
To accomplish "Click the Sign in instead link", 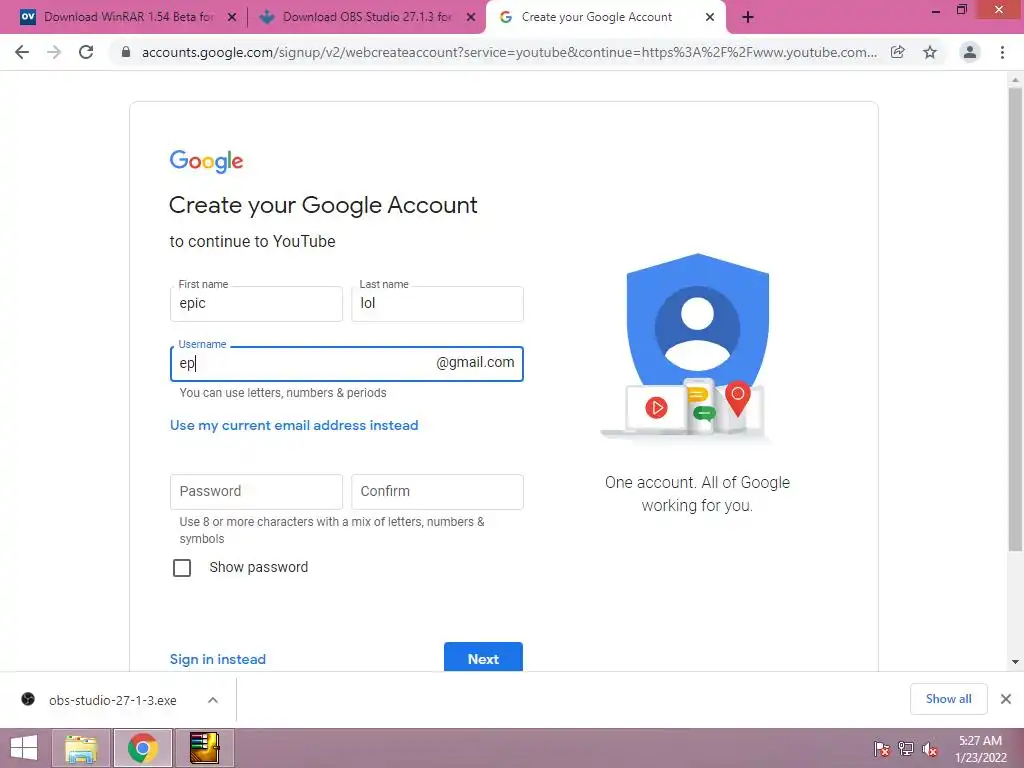I will [217, 659].
